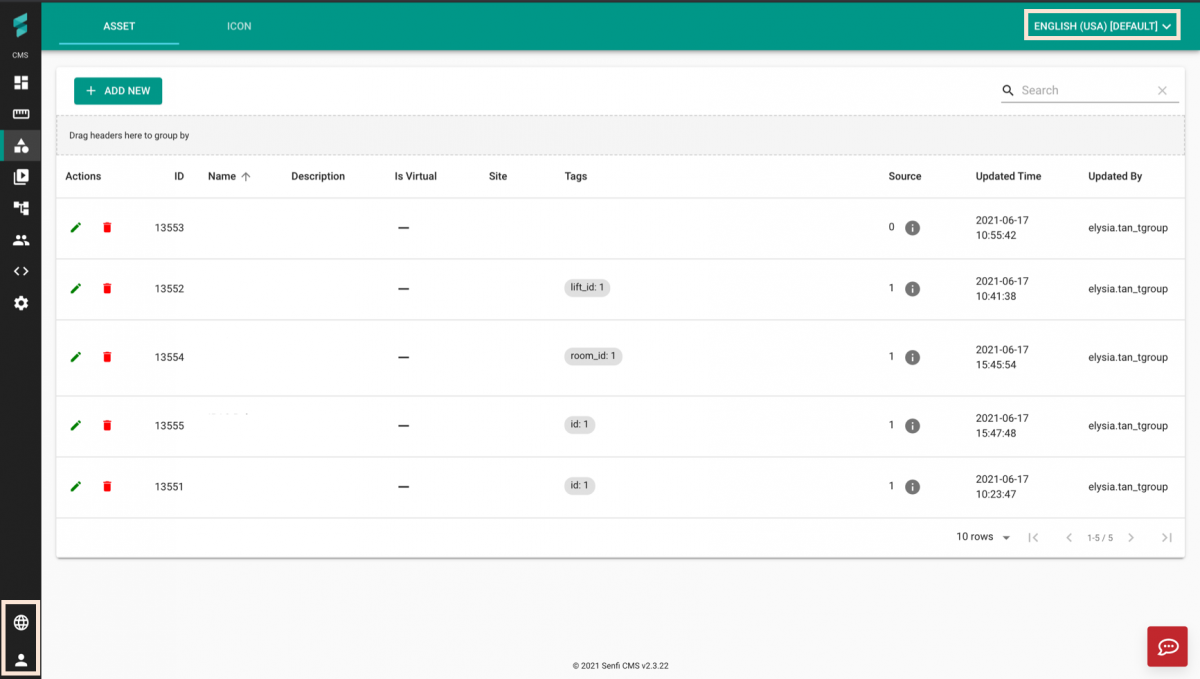Click inside the Search input field
The width and height of the screenshot is (1200, 679).
click(1080, 90)
